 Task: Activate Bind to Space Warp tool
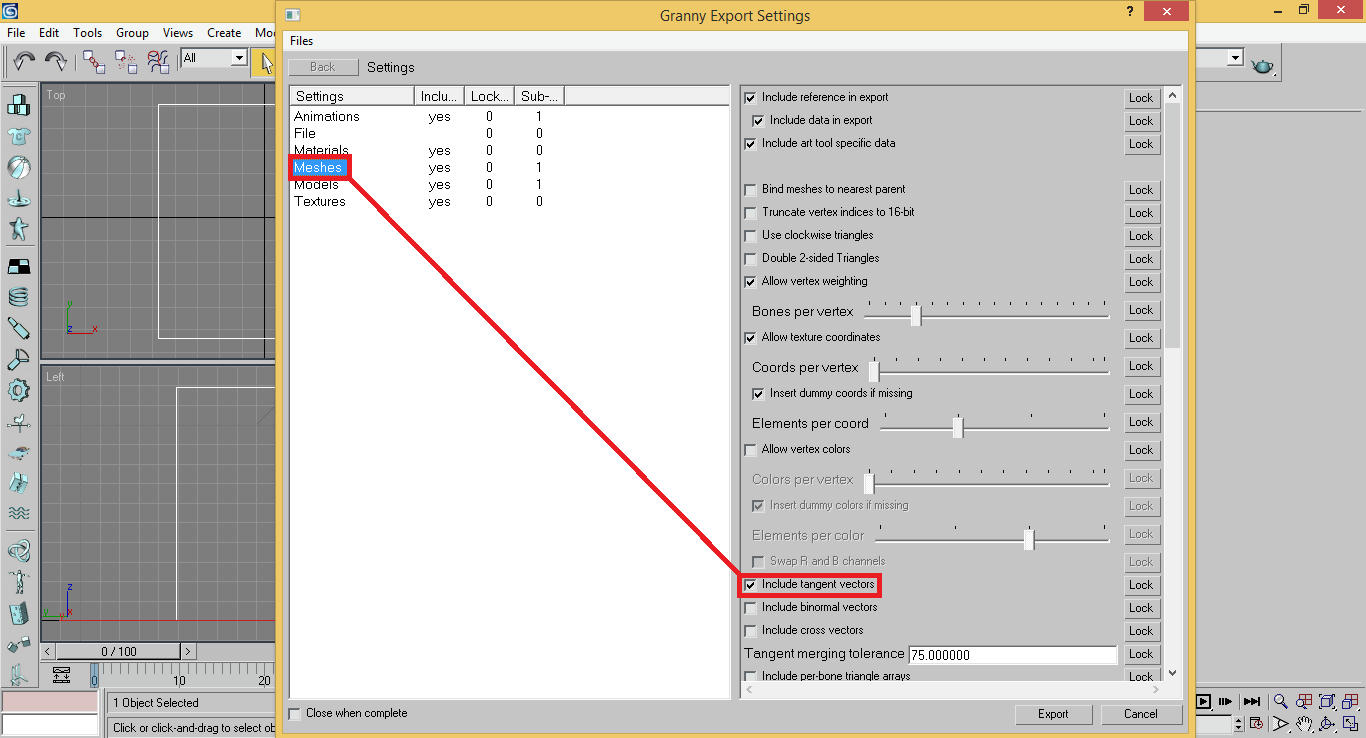(x=158, y=61)
